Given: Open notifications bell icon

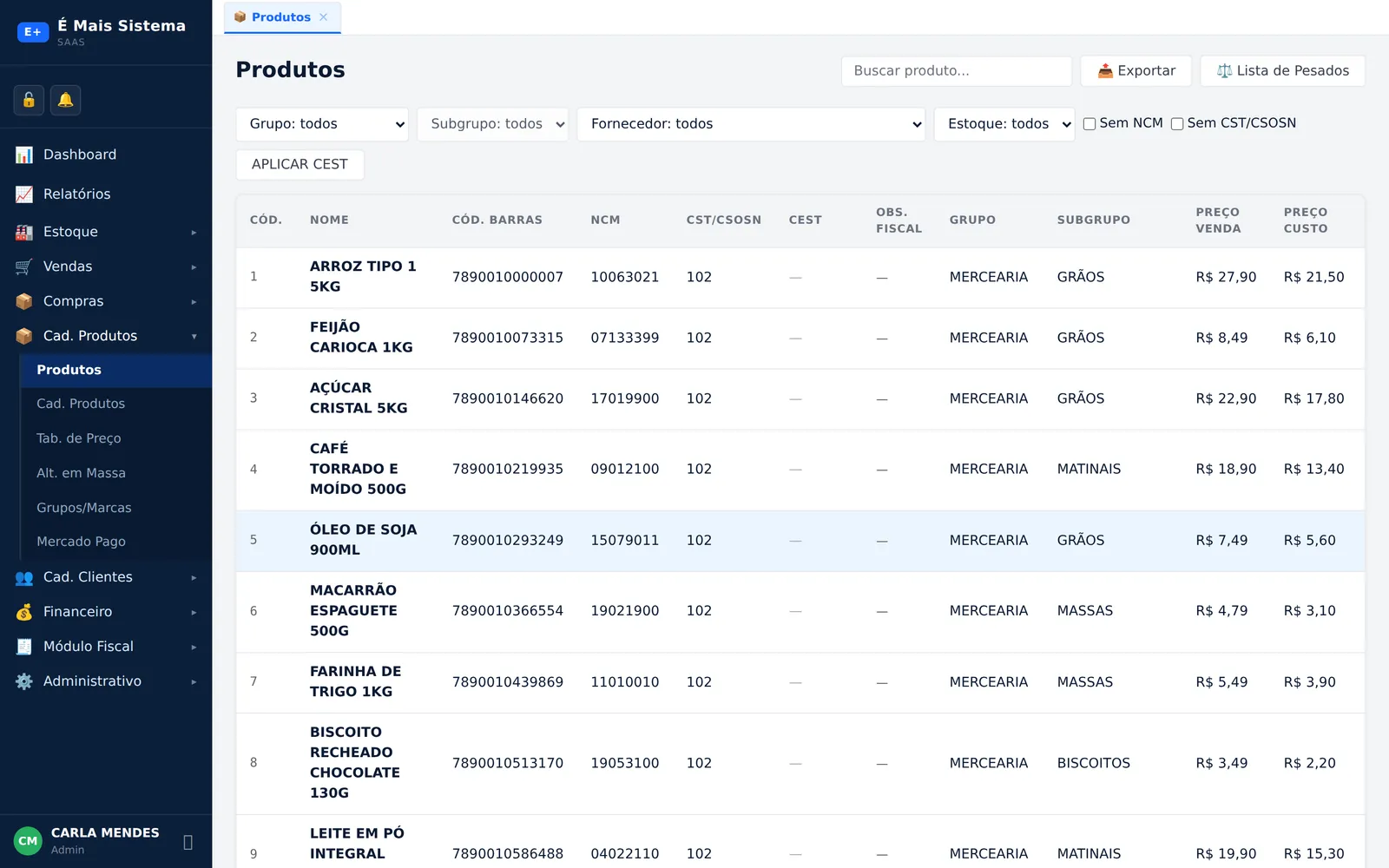Looking at the screenshot, I should point(65,100).
